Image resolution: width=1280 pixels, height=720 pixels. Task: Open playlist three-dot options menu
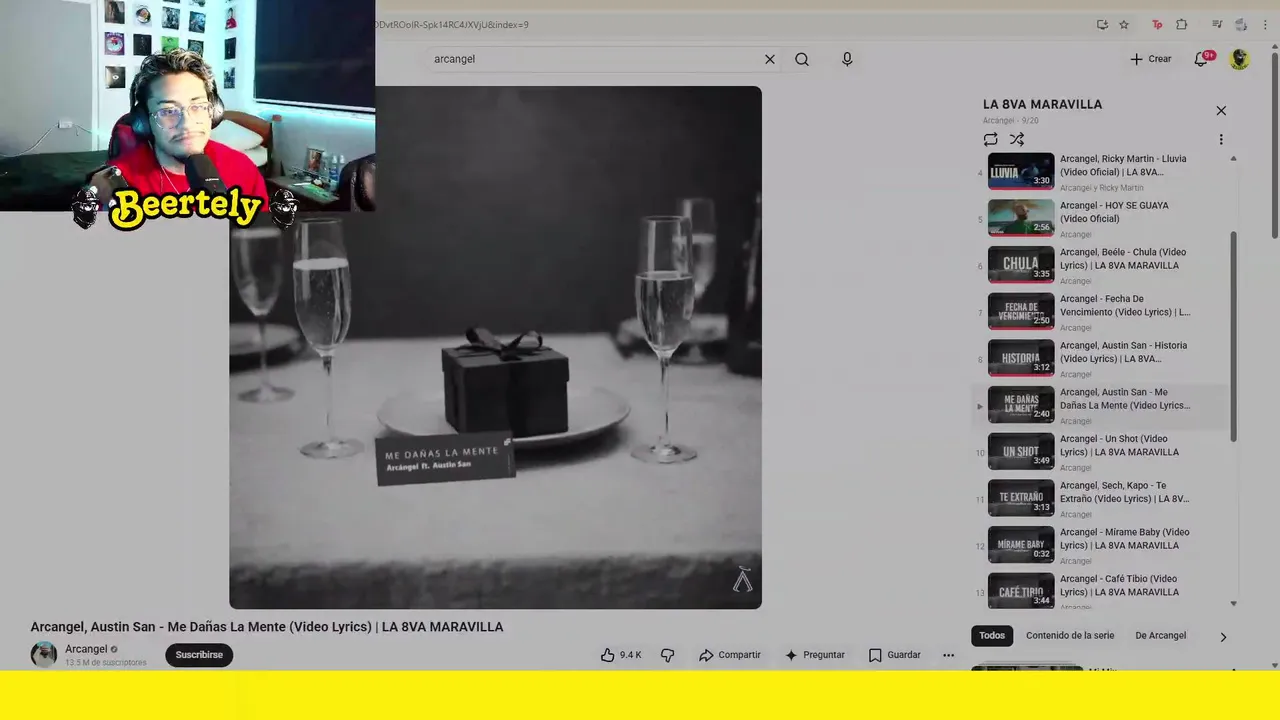click(x=1221, y=140)
